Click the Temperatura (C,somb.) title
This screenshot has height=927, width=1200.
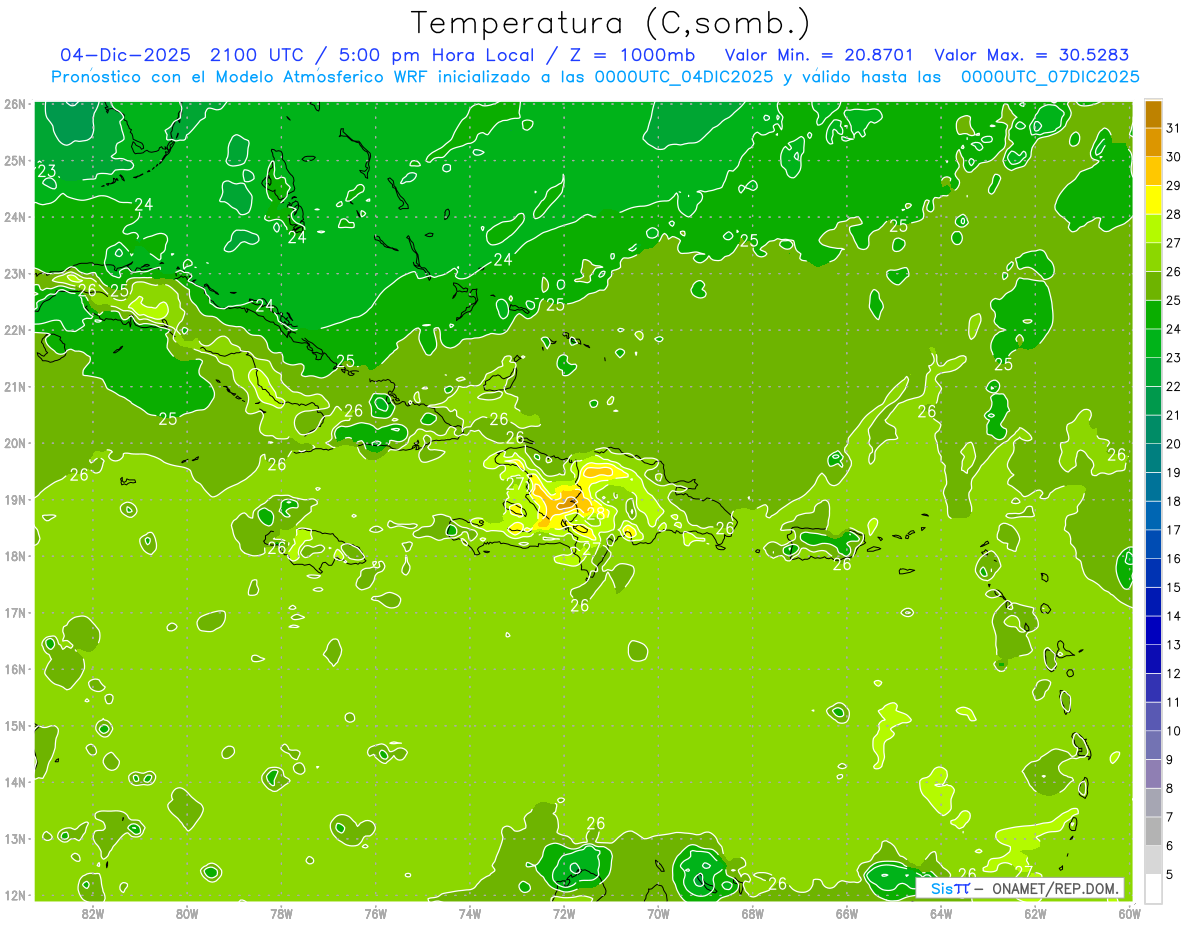pos(611,22)
